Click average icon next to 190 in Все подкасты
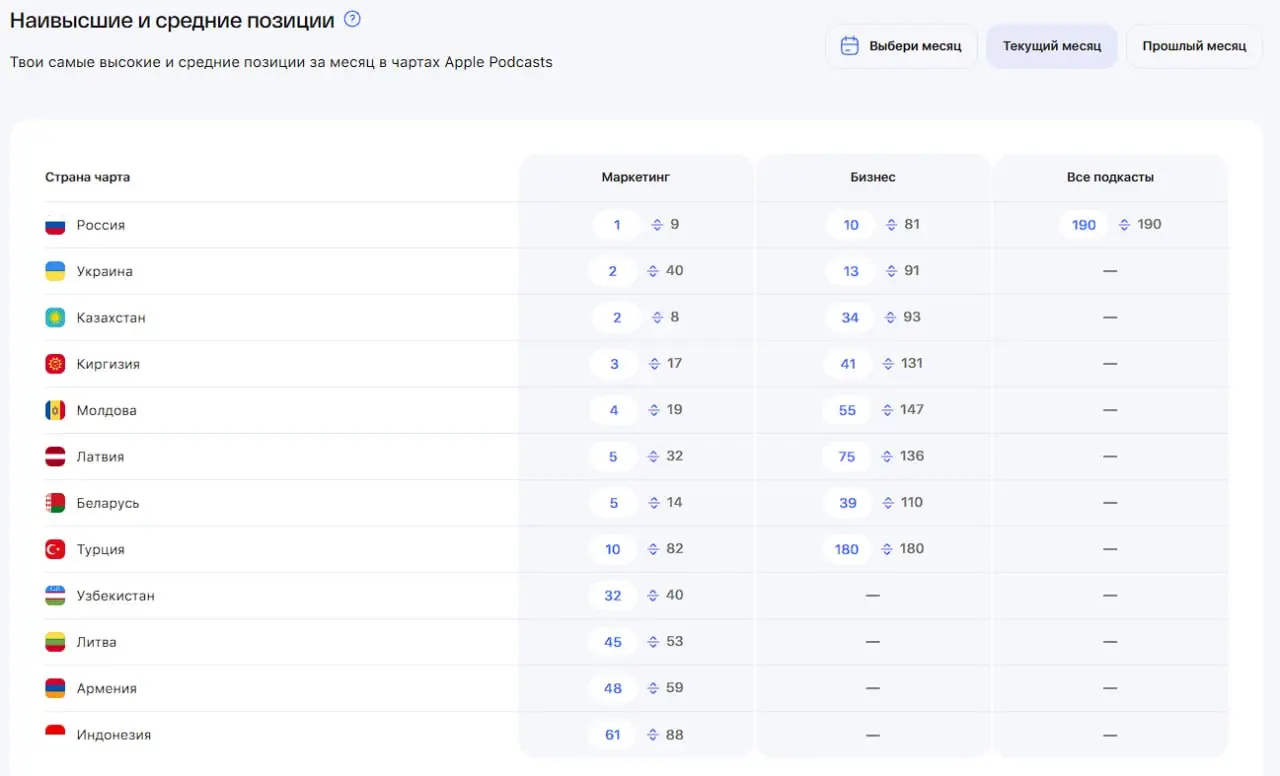The width and height of the screenshot is (1280, 776). tap(1124, 225)
